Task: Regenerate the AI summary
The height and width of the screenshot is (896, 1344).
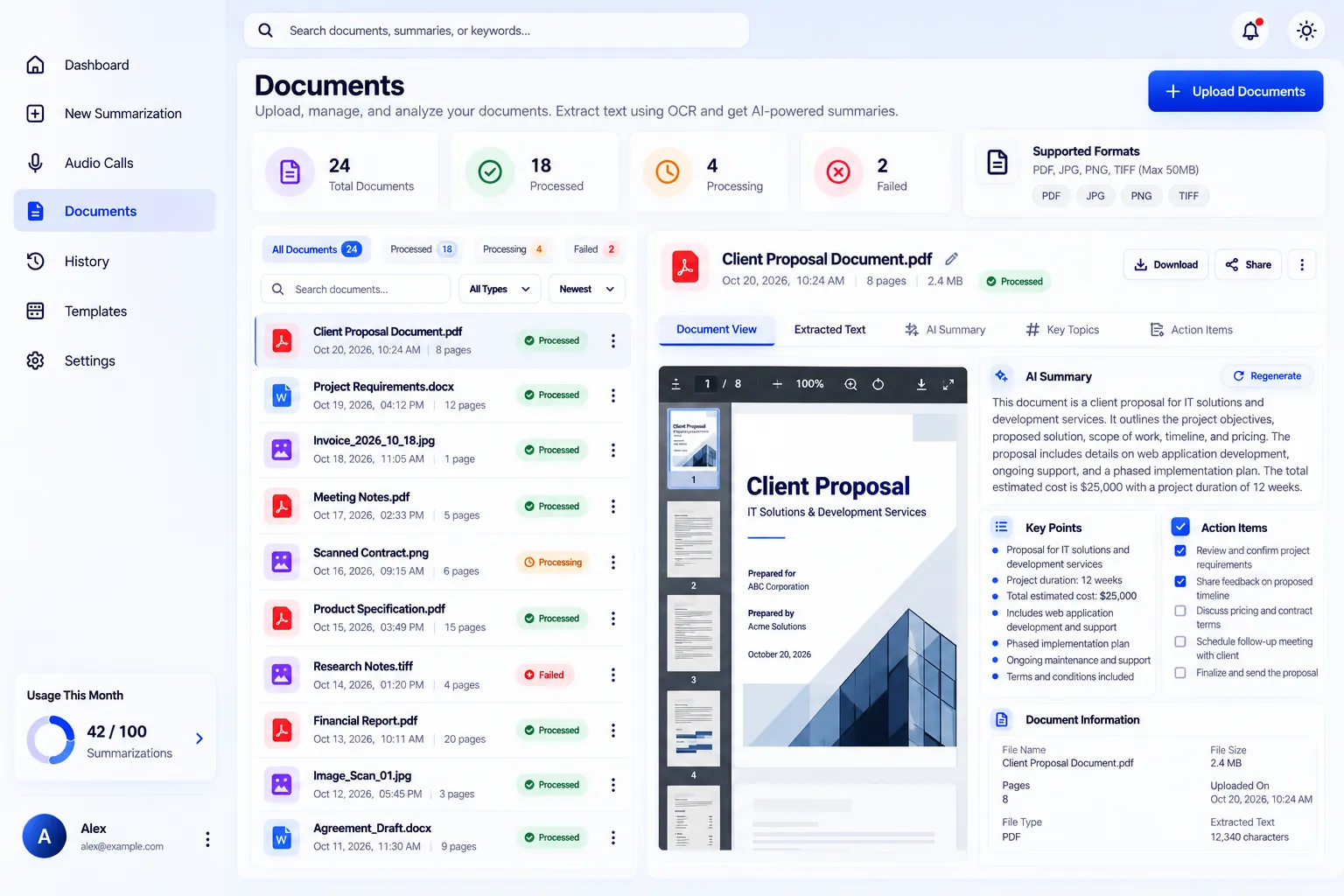Action: click(1267, 376)
